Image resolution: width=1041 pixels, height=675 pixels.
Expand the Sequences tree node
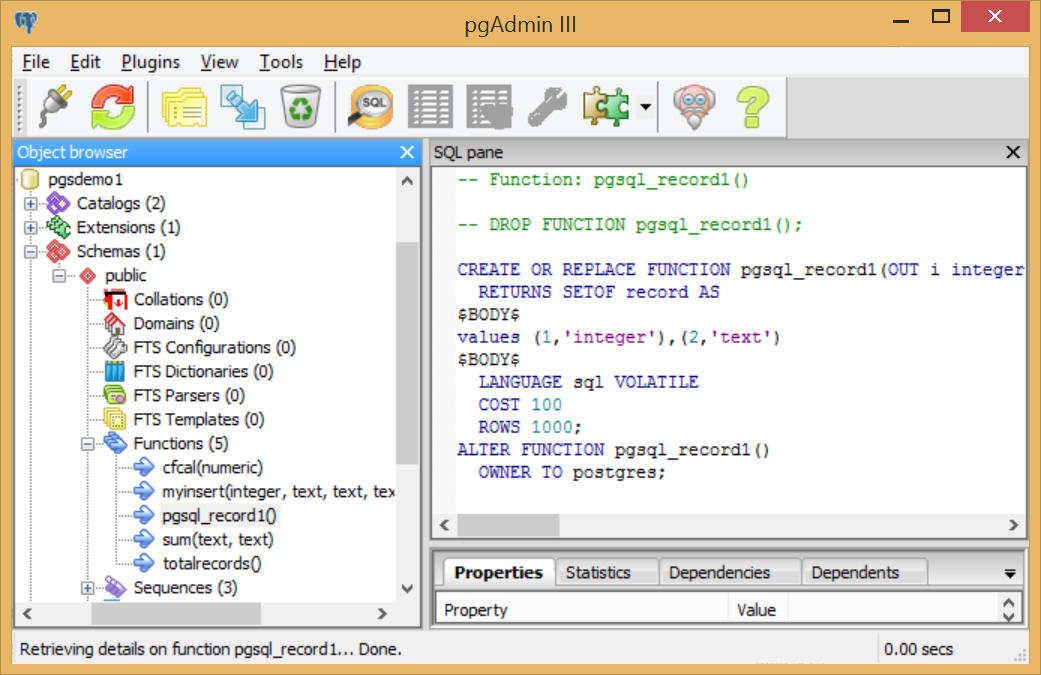tap(87, 588)
